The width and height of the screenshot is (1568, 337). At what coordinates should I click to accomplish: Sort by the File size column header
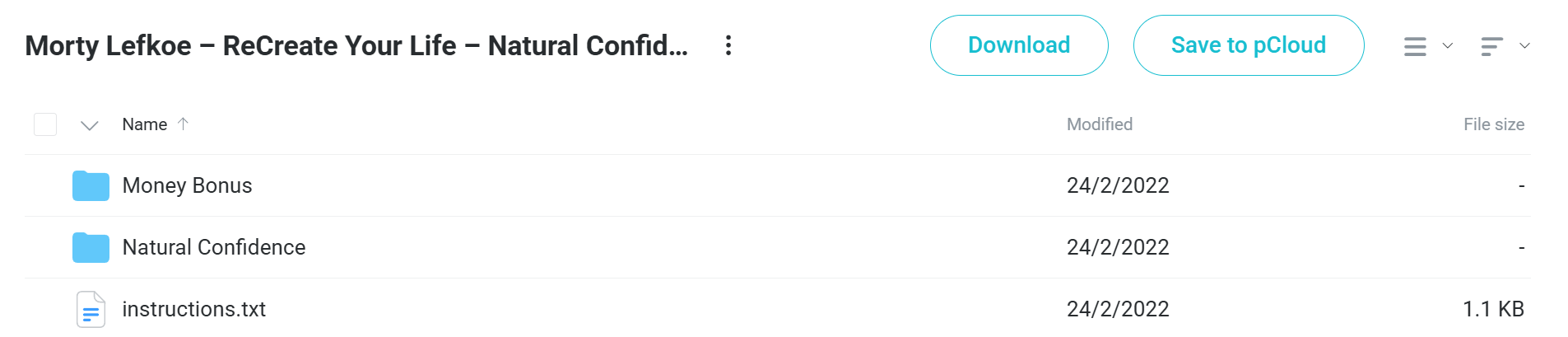tap(1494, 124)
